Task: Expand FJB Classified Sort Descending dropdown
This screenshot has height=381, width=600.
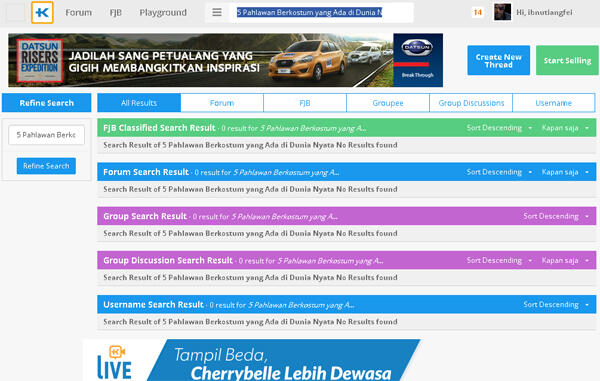Action: 499,128
